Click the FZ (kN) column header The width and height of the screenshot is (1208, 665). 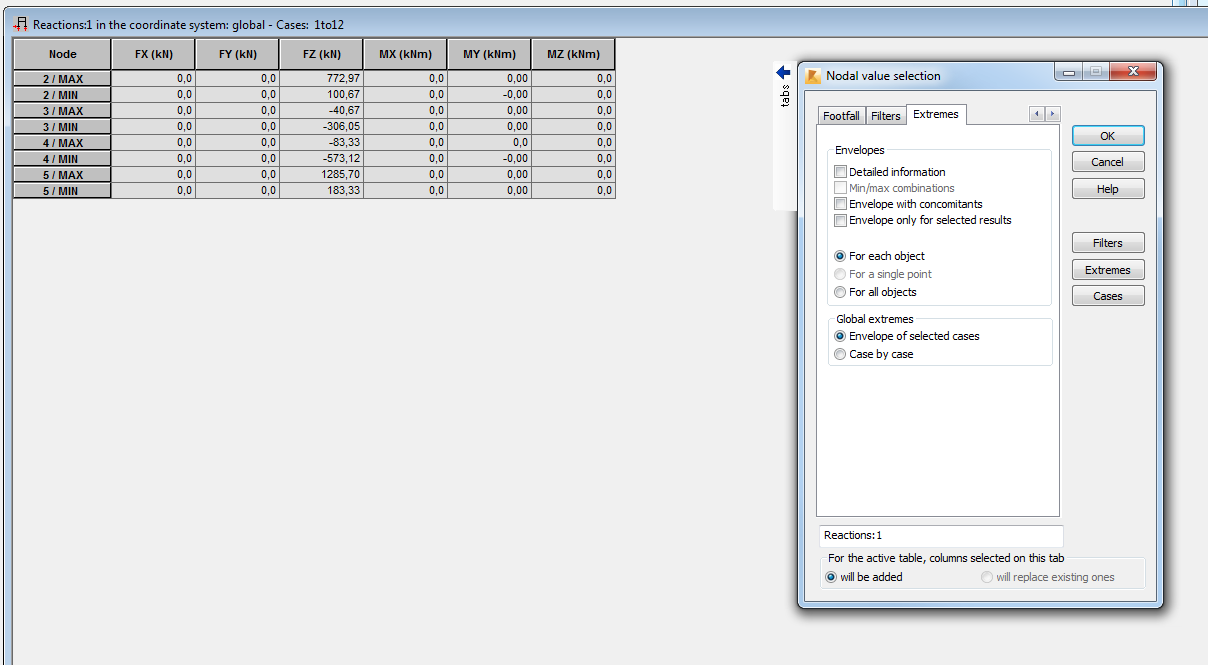coord(320,53)
